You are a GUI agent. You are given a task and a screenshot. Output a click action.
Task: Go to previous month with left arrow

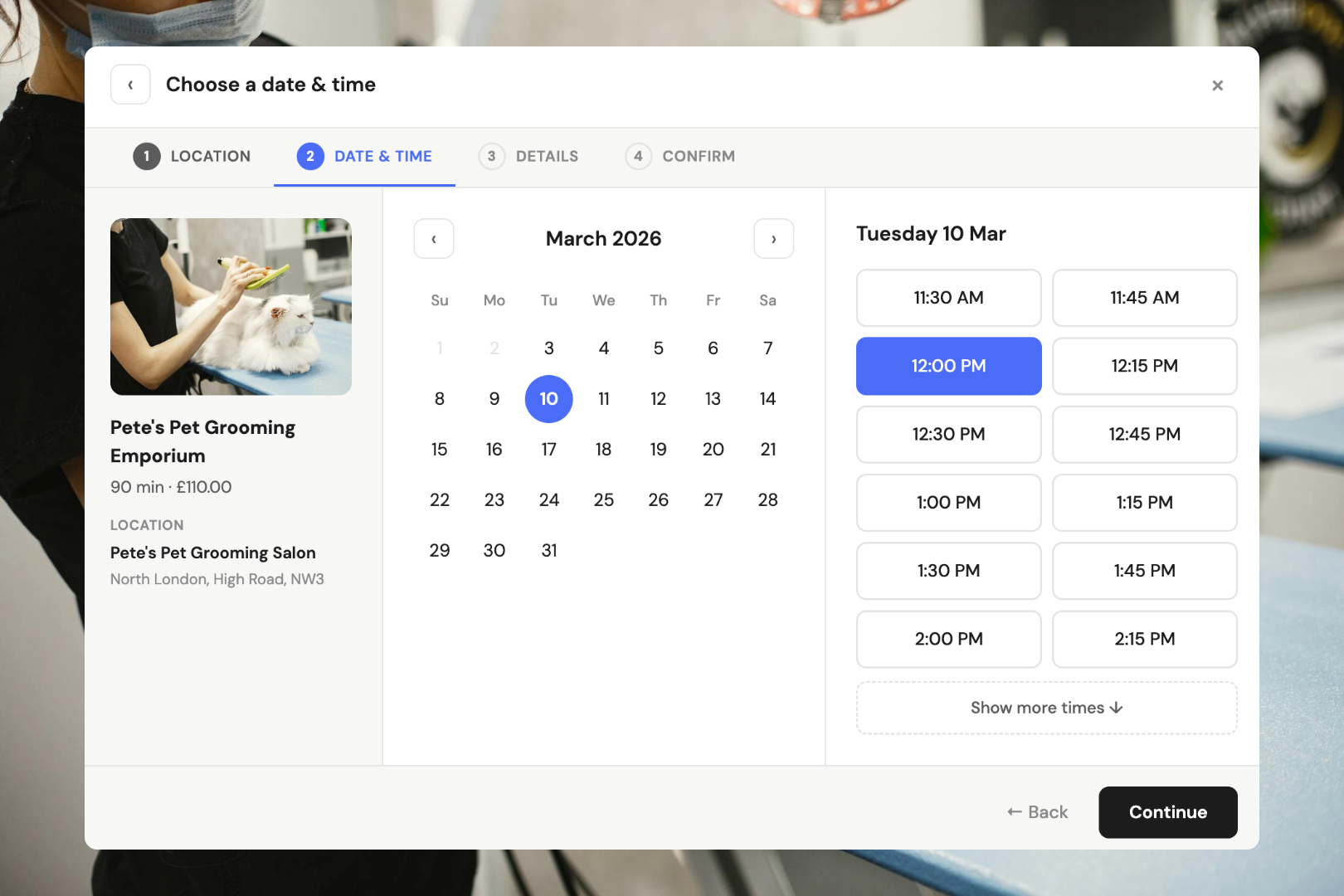point(433,238)
